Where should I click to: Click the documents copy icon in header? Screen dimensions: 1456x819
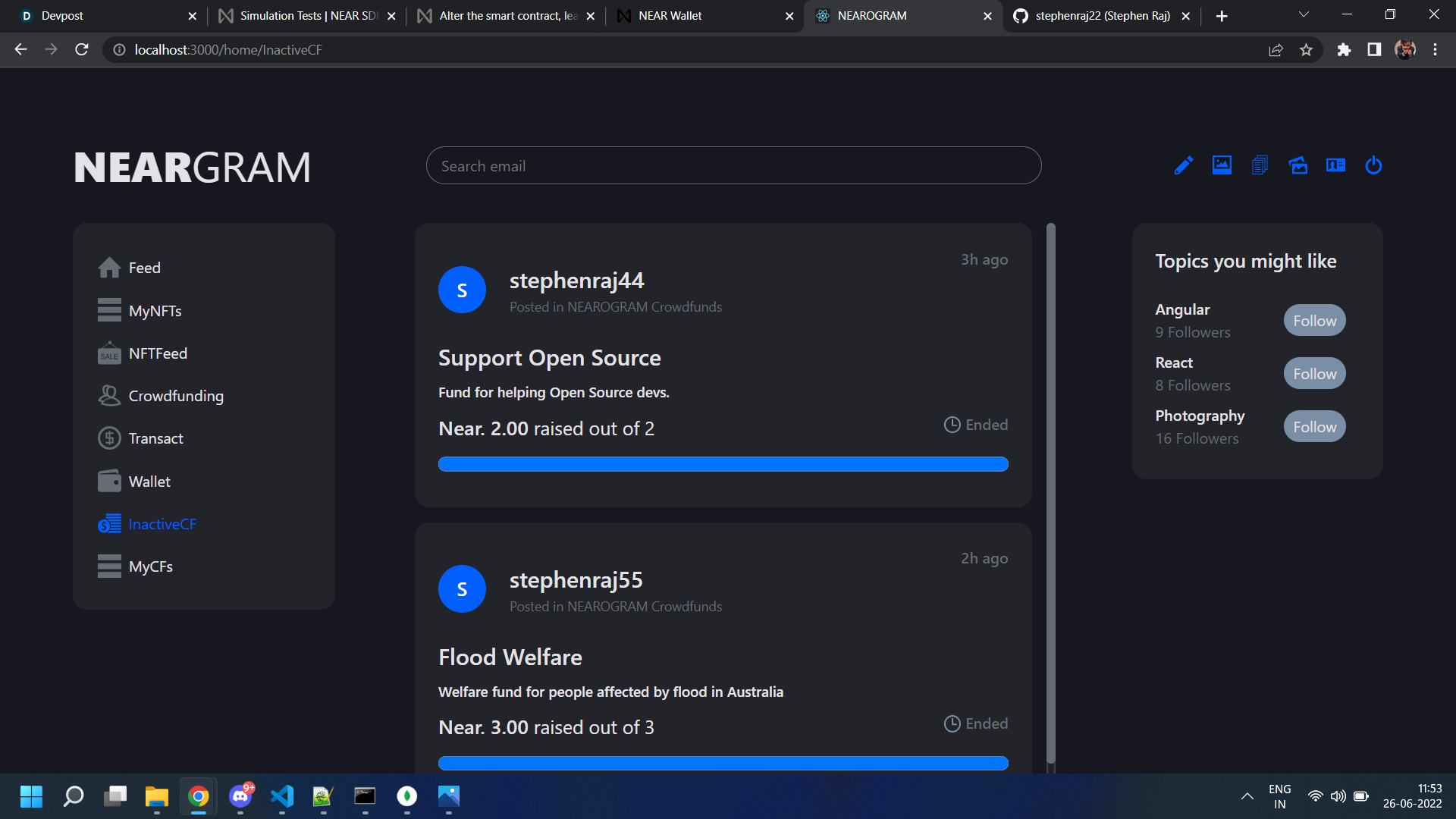(x=1260, y=165)
